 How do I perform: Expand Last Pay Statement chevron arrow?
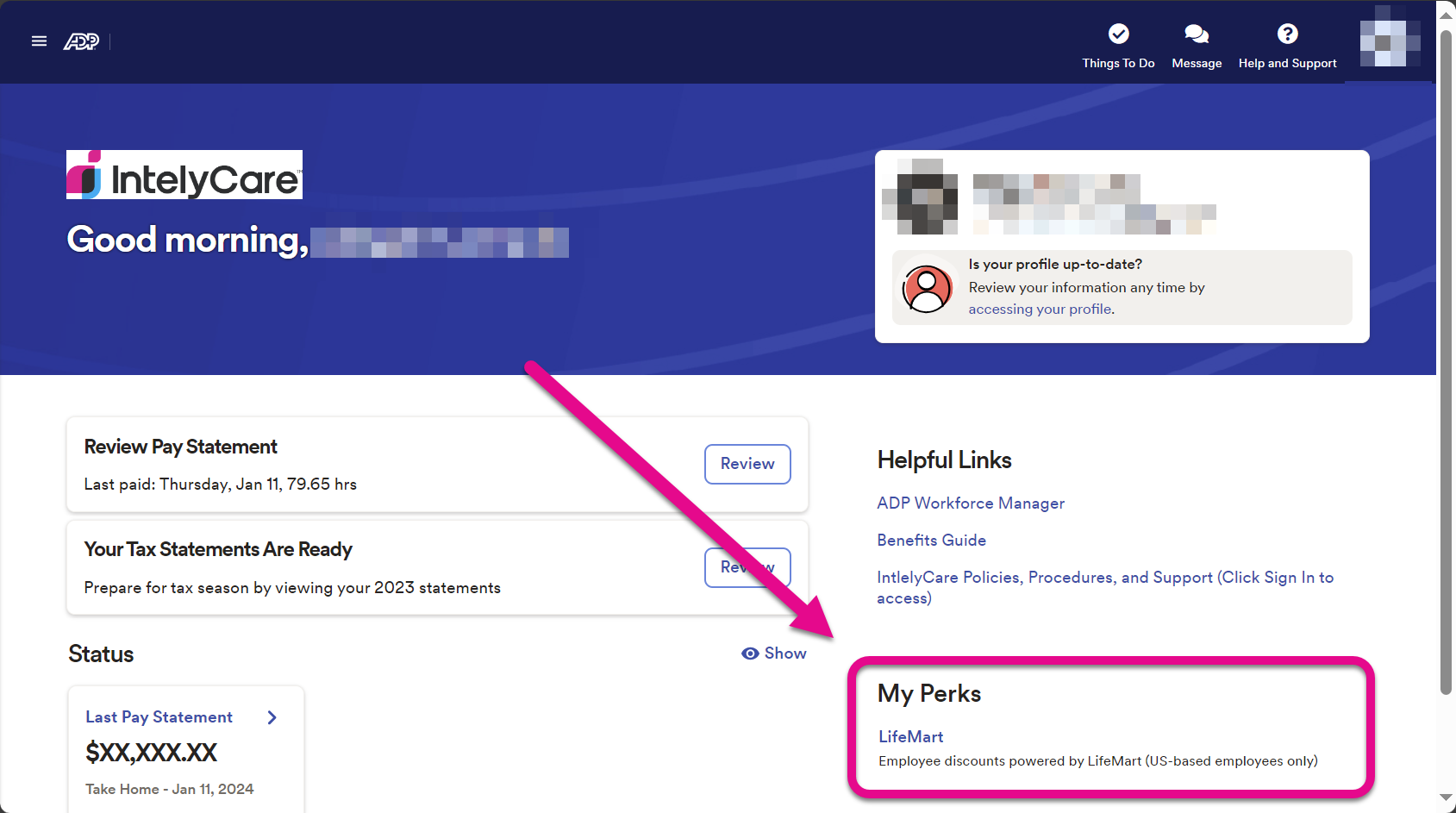(x=272, y=717)
